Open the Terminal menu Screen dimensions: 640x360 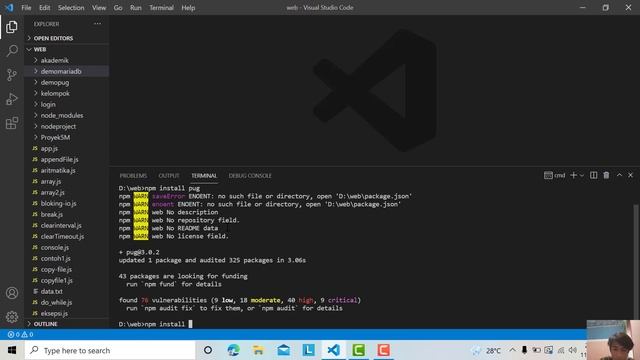tap(161, 8)
